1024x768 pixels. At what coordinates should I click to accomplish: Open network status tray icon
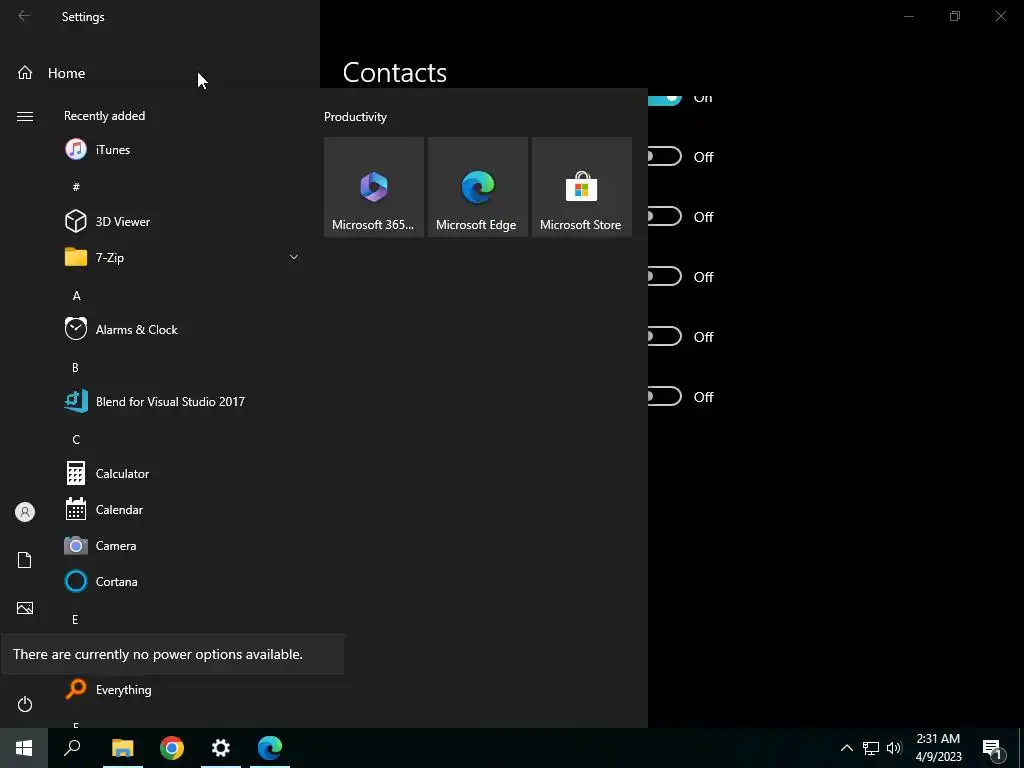(871, 748)
